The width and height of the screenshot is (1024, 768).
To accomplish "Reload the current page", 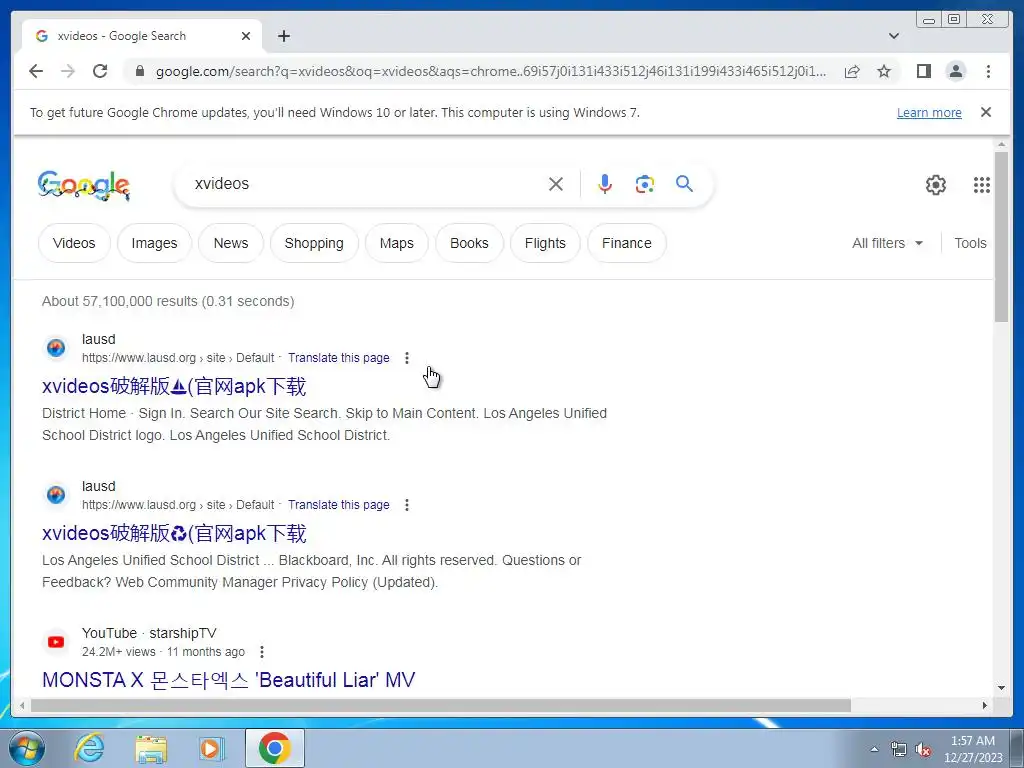I will 100,71.
